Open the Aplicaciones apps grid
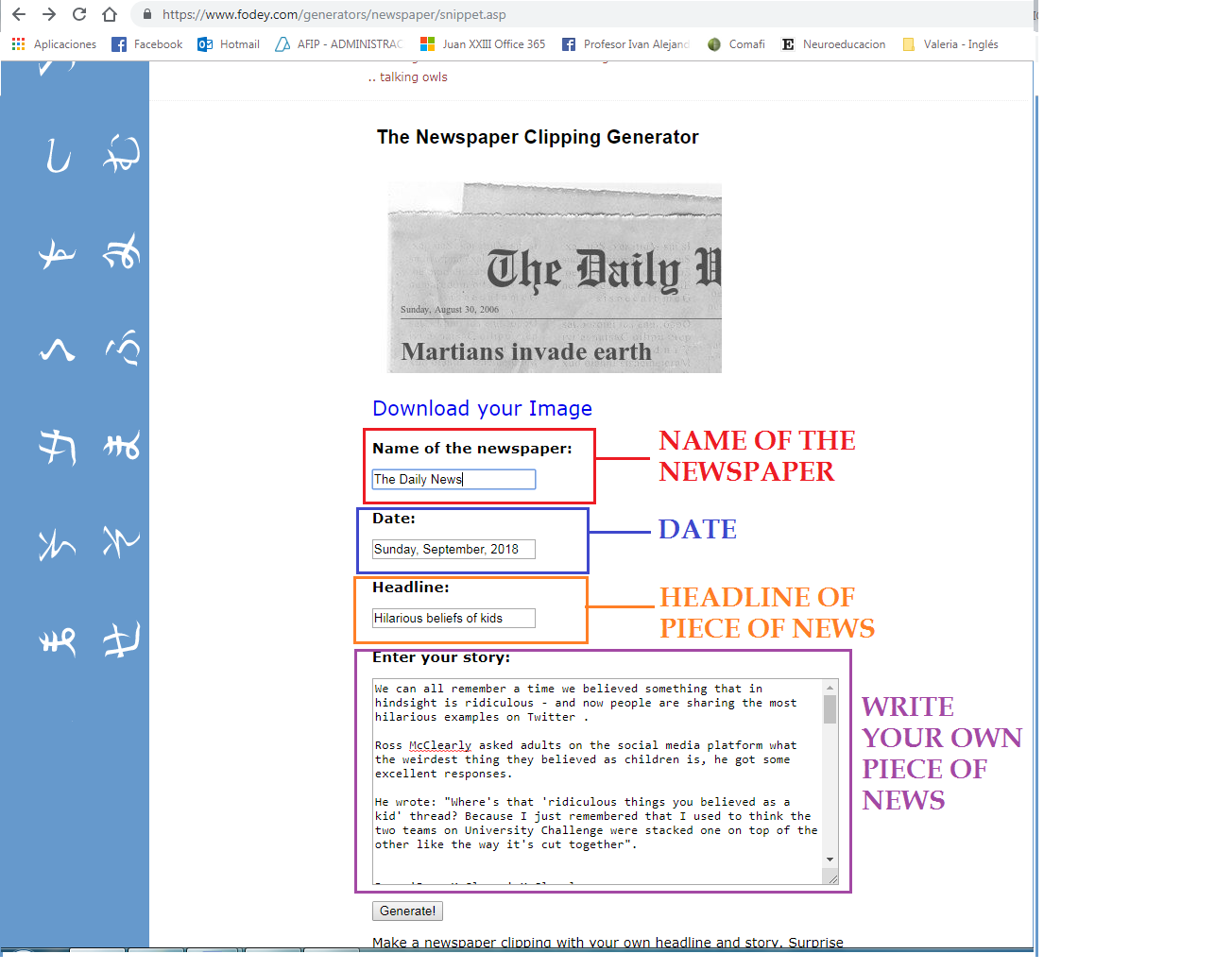1232x971 pixels. click(17, 43)
